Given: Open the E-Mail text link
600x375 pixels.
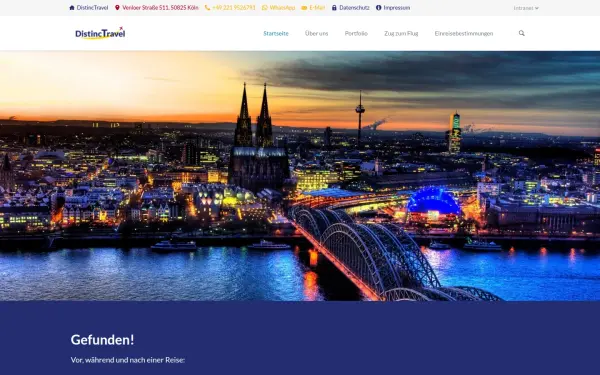Looking at the screenshot, I should [317, 8].
